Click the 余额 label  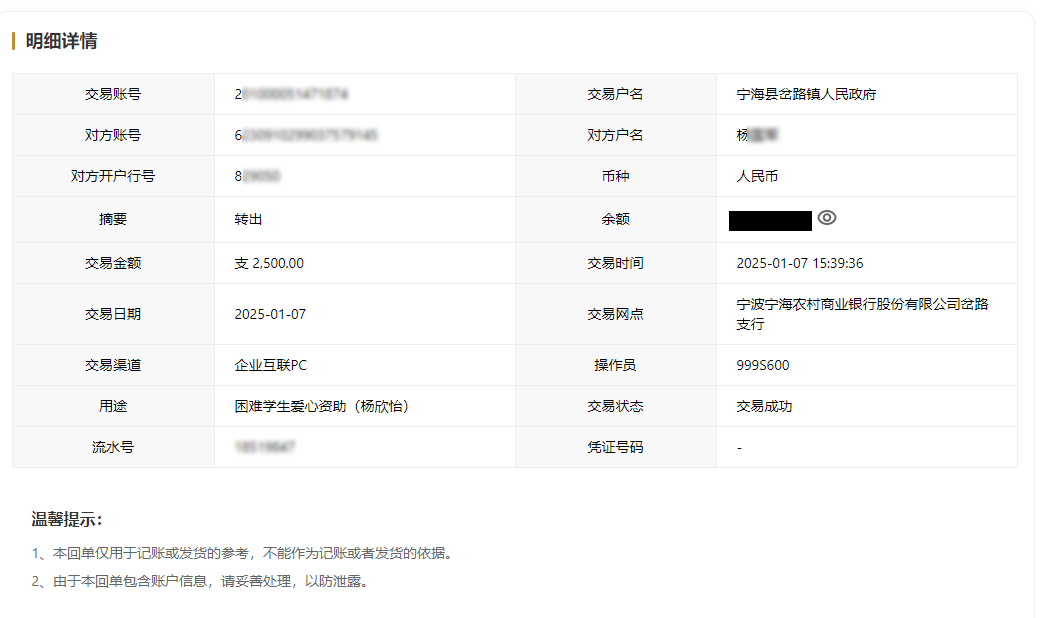pos(615,219)
